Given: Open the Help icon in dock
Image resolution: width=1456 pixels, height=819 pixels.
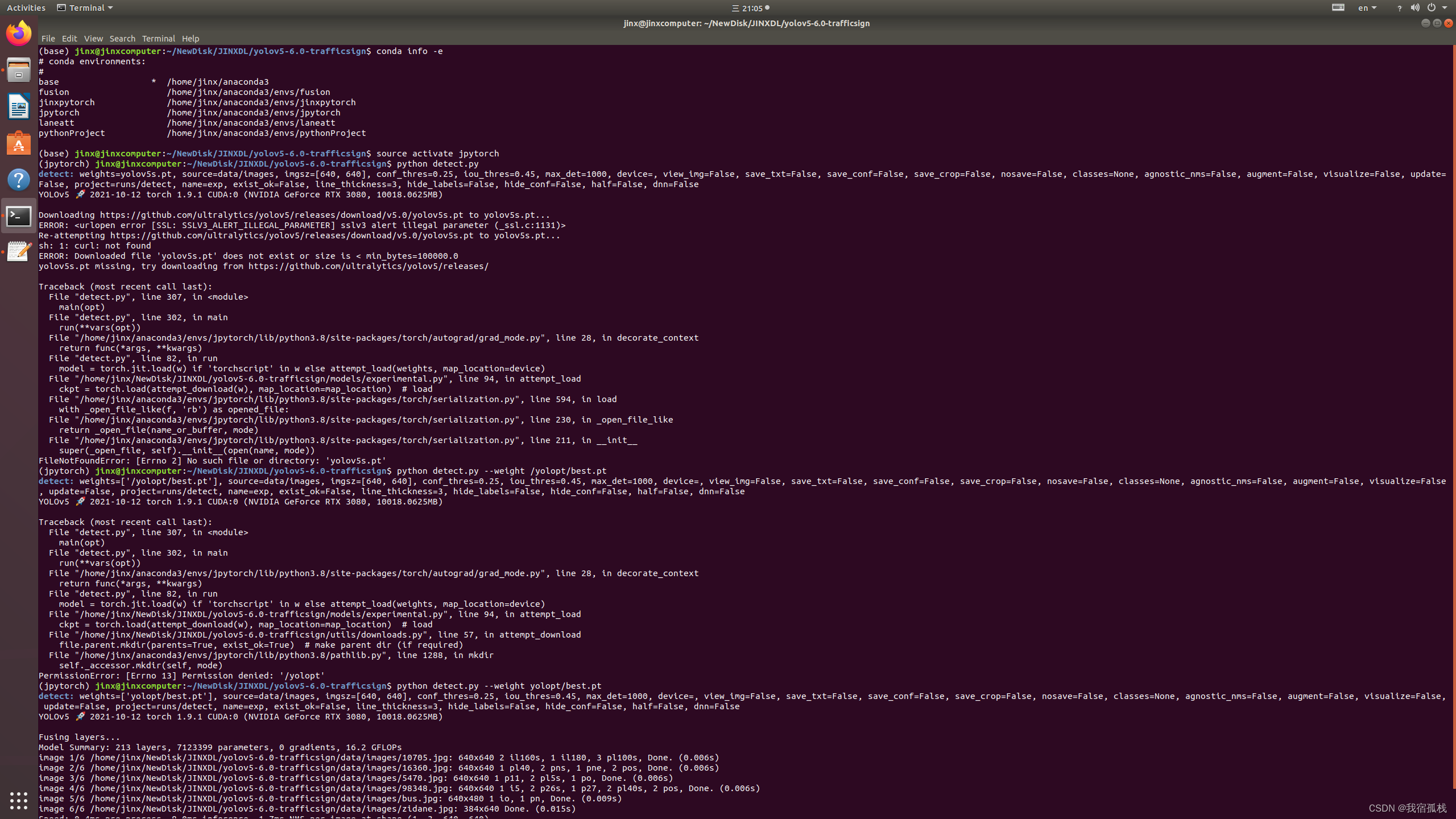Looking at the screenshot, I should coord(19,180).
